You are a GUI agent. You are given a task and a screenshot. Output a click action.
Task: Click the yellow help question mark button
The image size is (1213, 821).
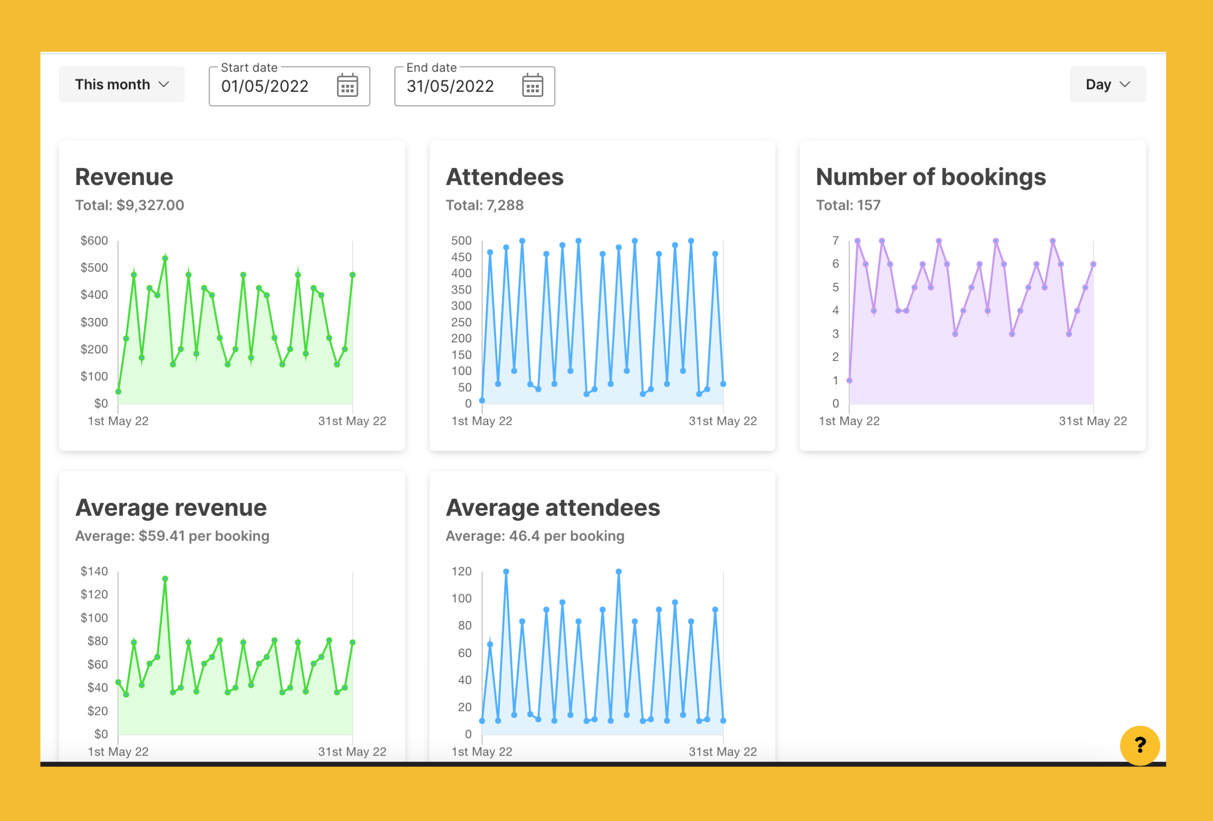click(1140, 745)
